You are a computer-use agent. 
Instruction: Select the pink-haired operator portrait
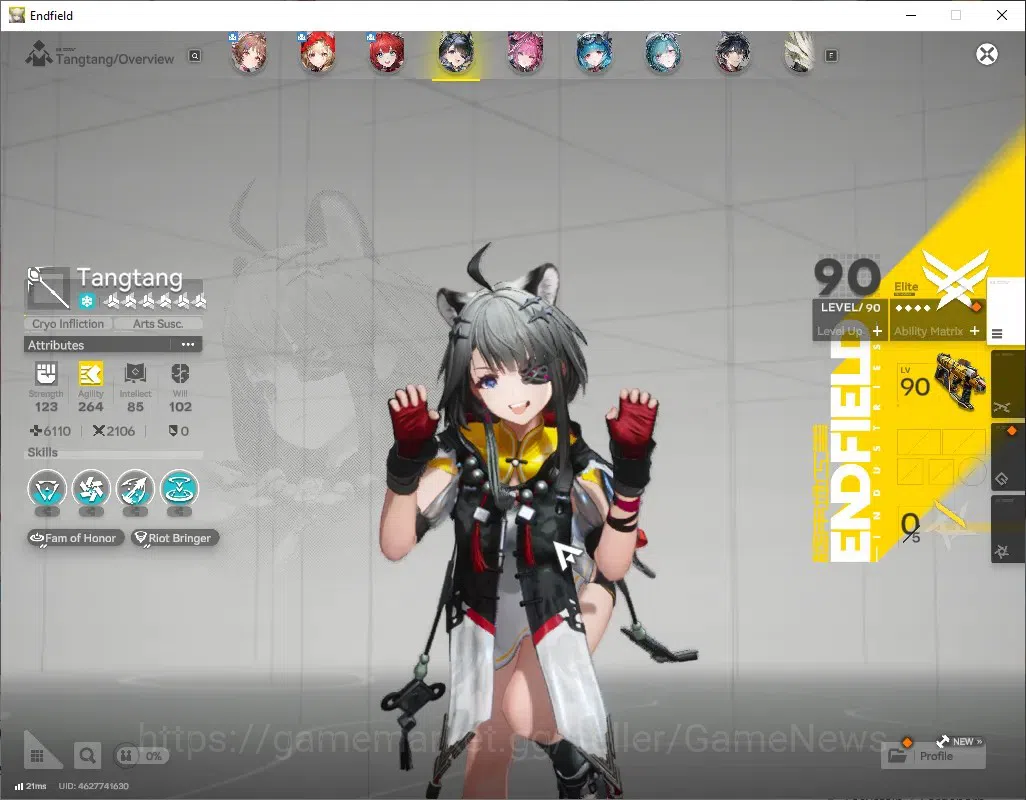pyautogui.click(x=525, y=53)
